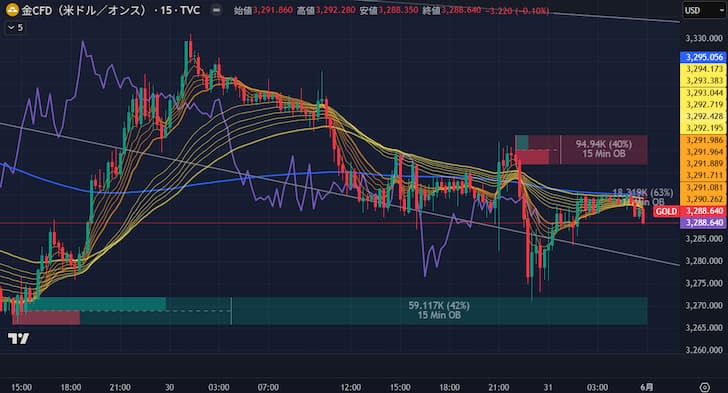The height and width of the screenshot is (393, 728).
Task: Click the minus icon next to TVC
Action: point(216,10)
